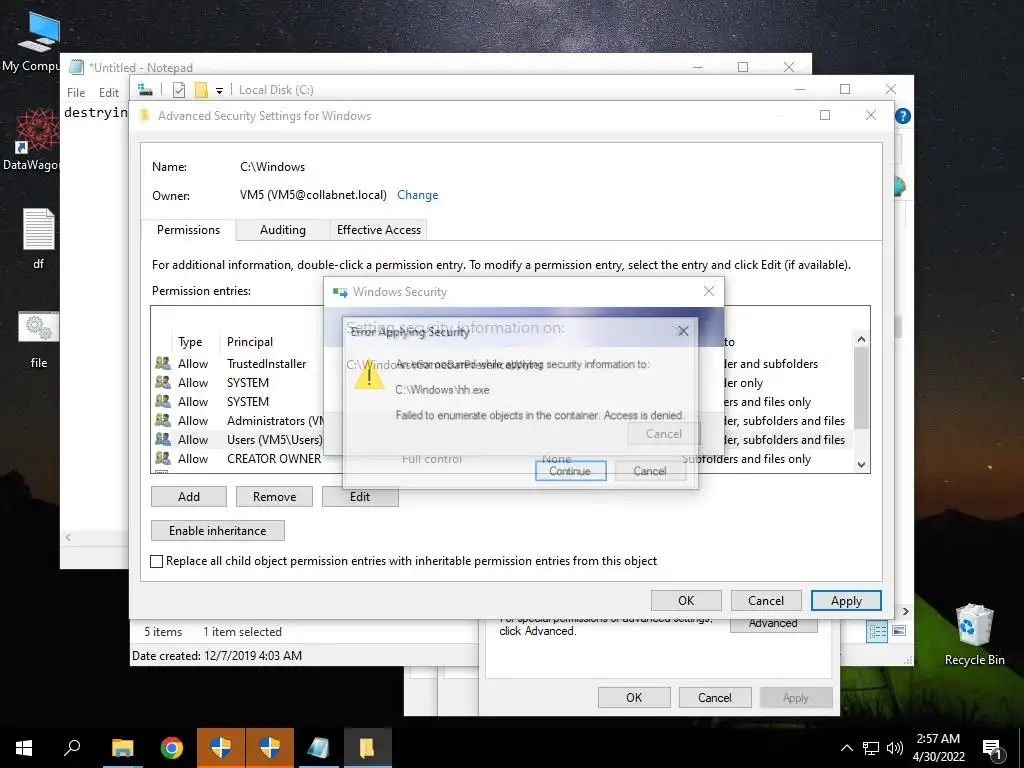Open File Explorer from taskbar
Screen dimensions: 1024x768
pyautogui.click(x=122, y=748)
